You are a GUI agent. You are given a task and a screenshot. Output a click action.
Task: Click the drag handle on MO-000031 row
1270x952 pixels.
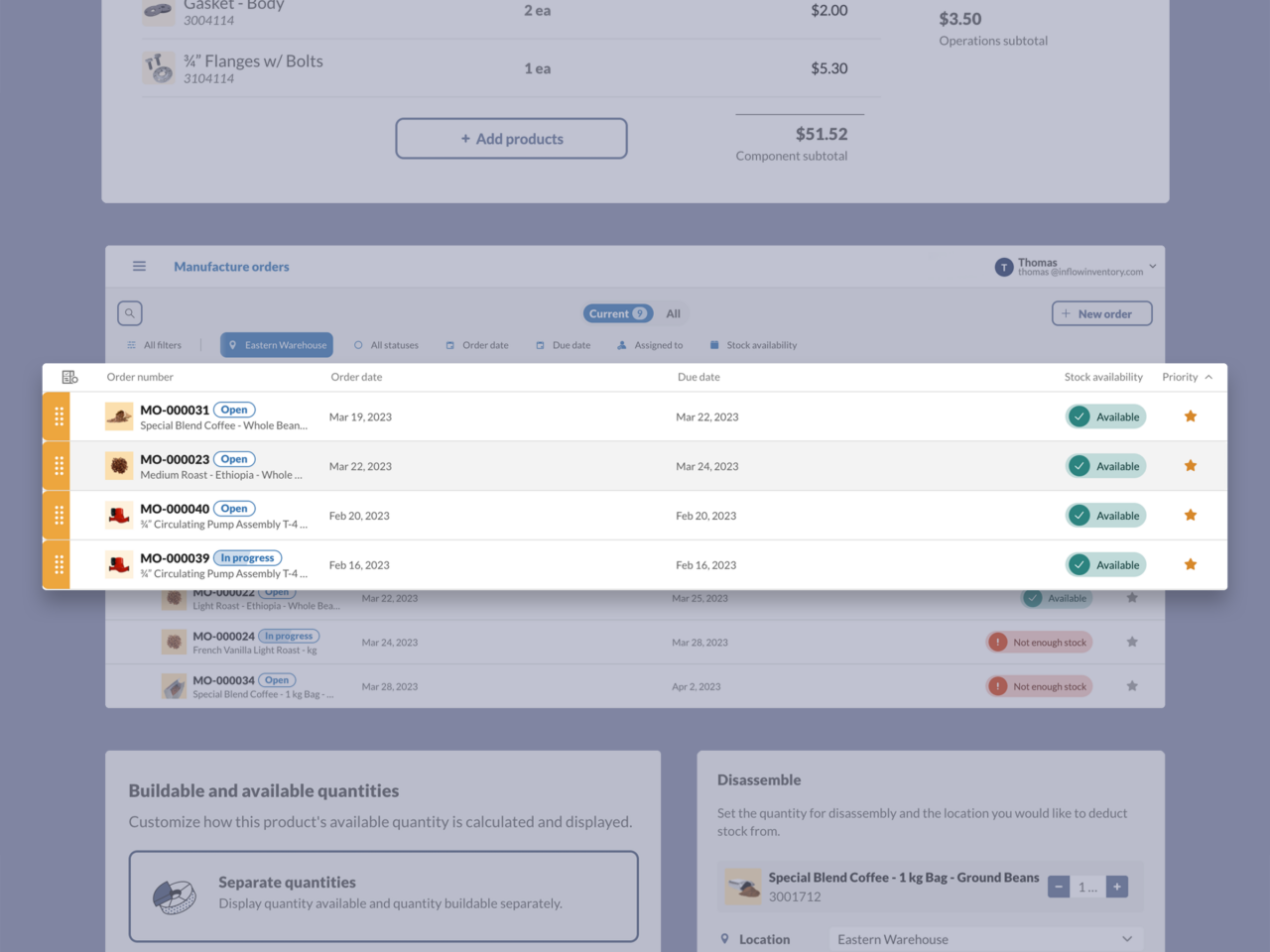[x=57, y=416]
